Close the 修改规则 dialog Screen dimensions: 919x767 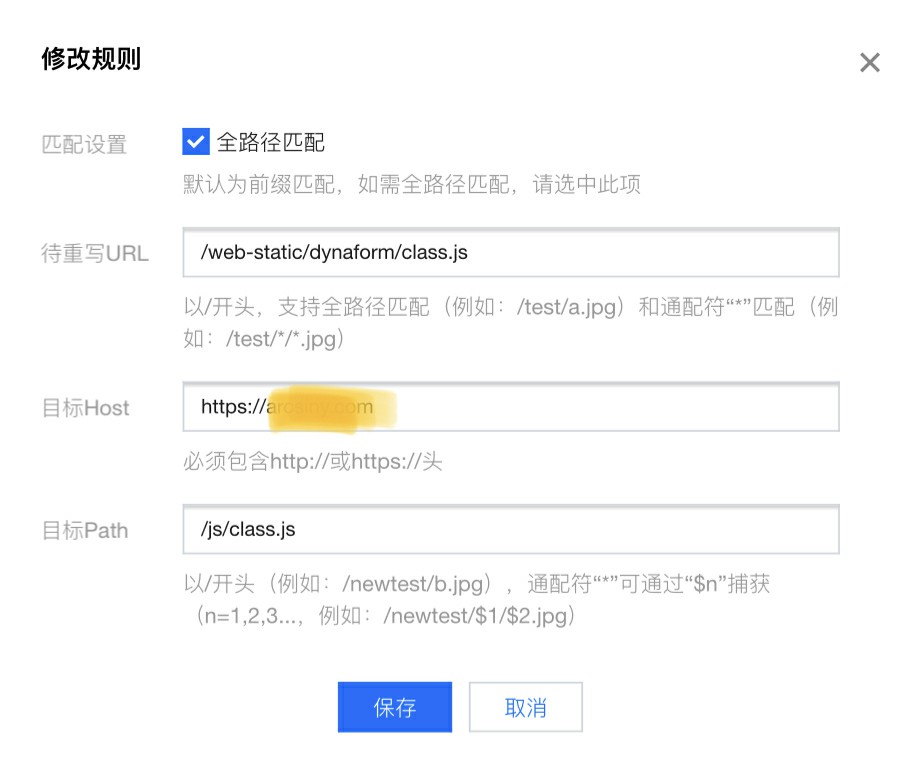pyautogui.click(x=869, y=63)
